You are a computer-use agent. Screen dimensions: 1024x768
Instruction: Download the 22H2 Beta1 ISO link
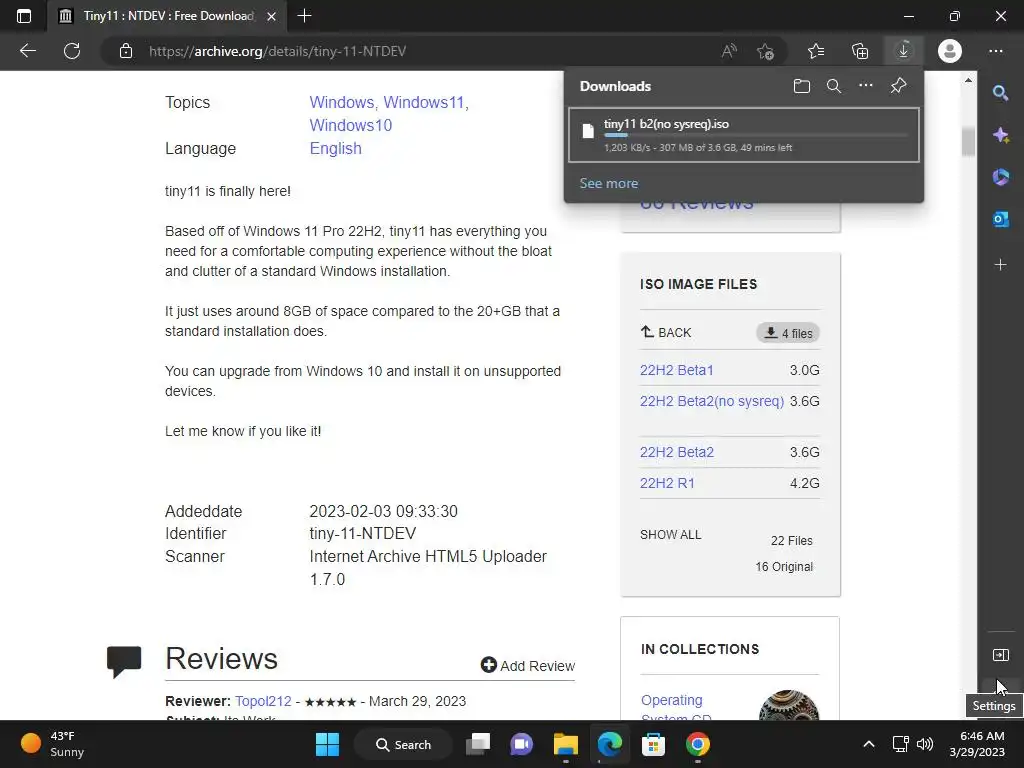point(677,370)
